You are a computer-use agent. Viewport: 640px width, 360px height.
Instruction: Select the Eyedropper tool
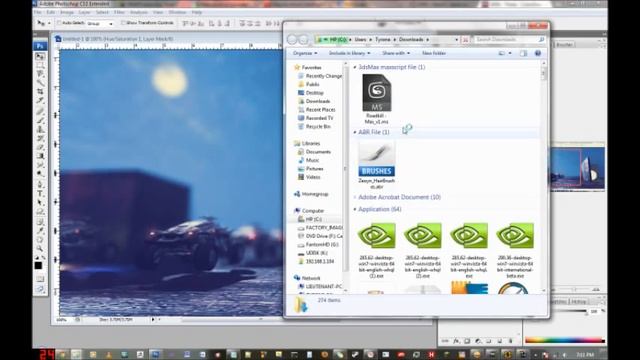pyautogui.click(x=40, y=231)
